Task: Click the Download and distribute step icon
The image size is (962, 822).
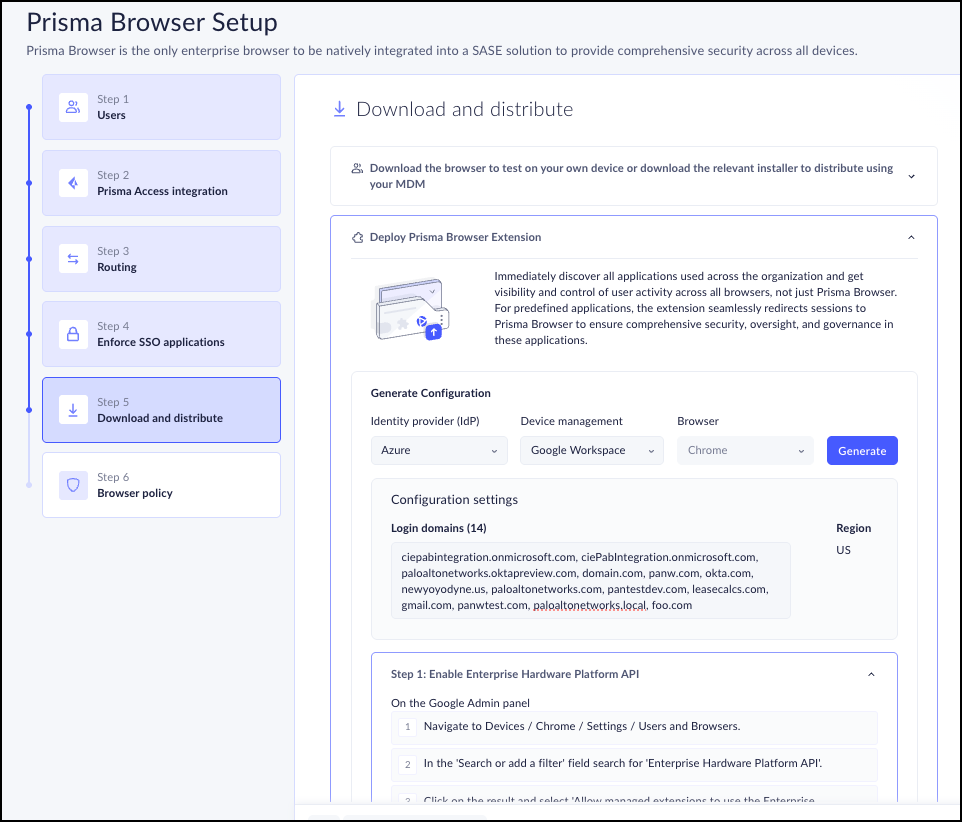Action: click(73, 410)
